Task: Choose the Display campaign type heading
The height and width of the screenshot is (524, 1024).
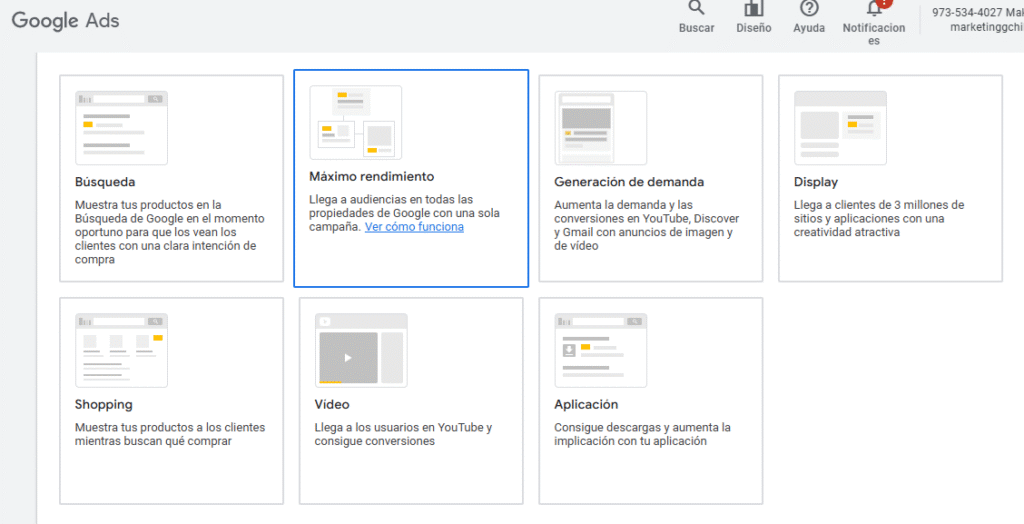Action: (x=816, y=182)
